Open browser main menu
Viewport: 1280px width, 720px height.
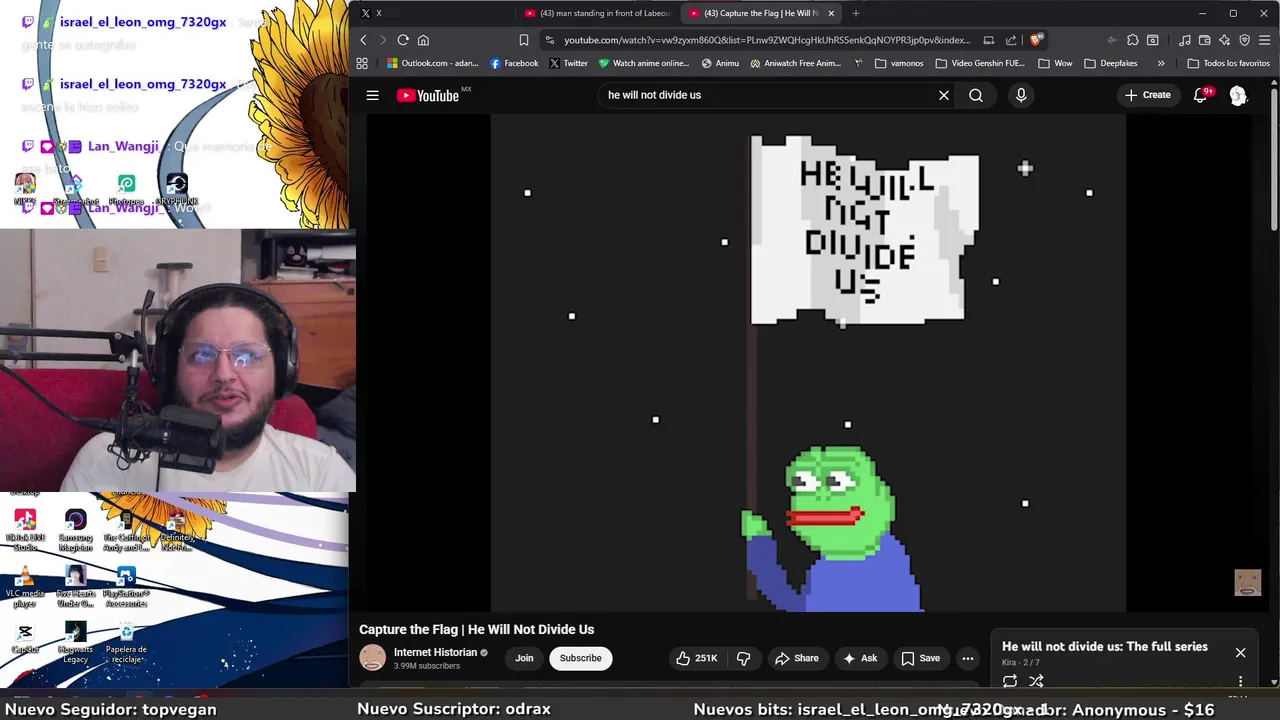coord(1264,40)
